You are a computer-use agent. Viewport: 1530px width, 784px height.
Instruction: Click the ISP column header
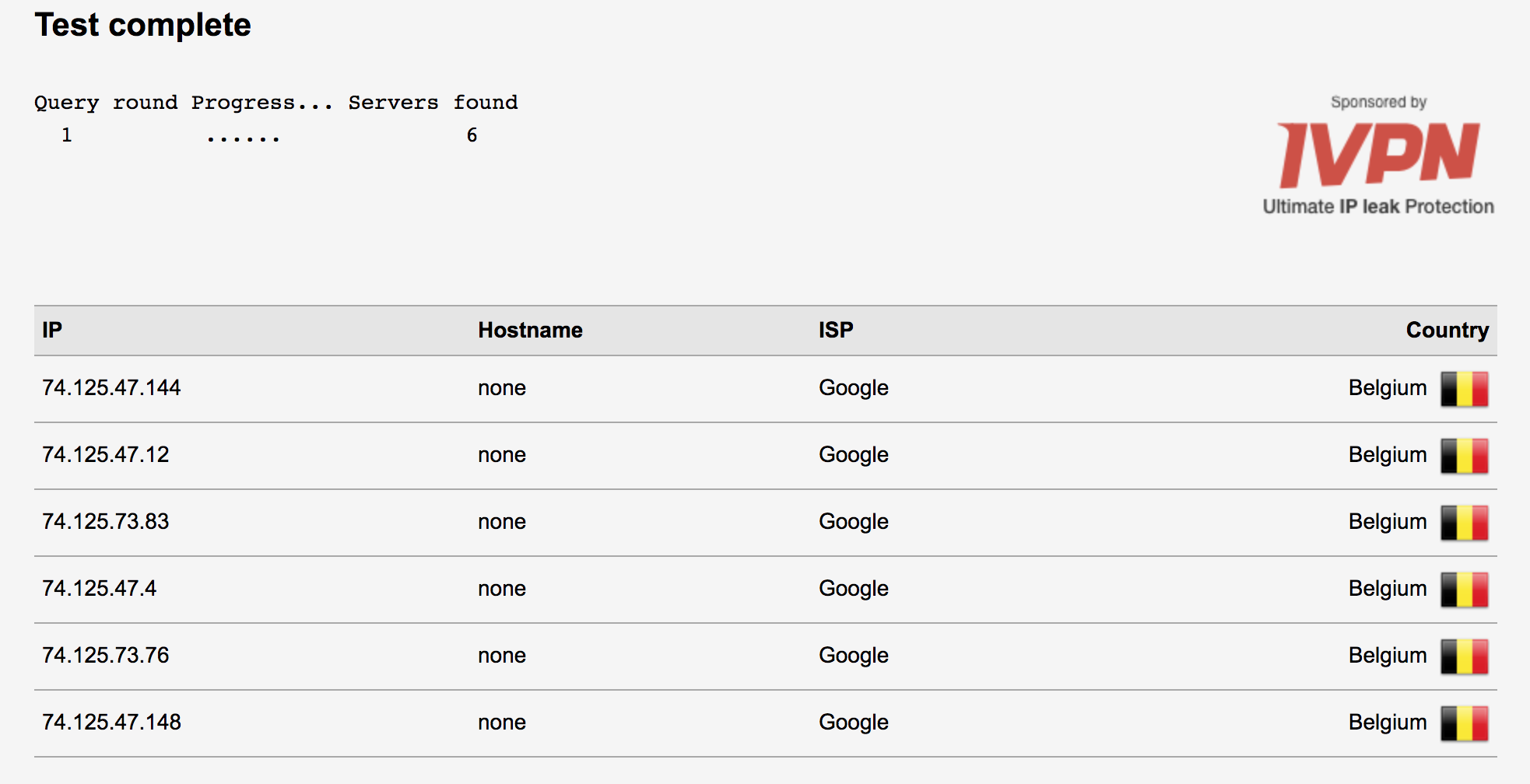point(836,330)
